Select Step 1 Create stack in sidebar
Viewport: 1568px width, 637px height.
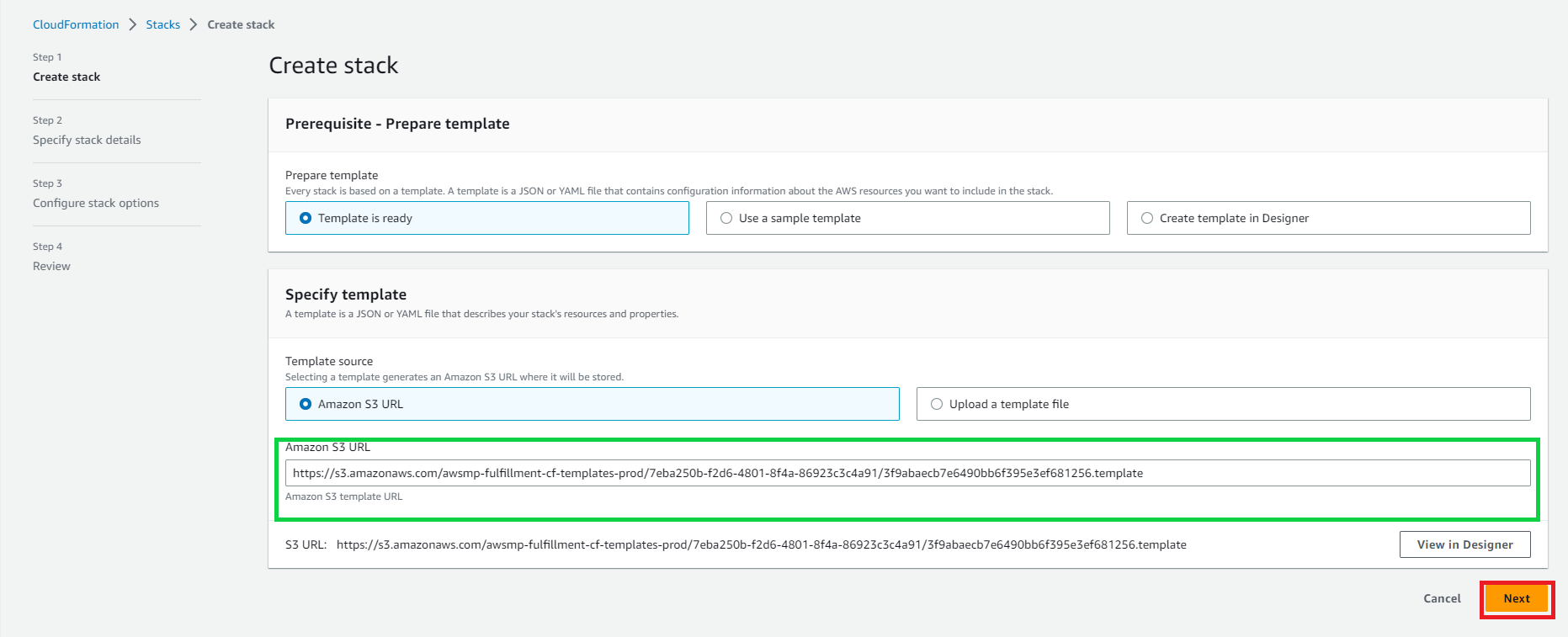coord(66,77)
